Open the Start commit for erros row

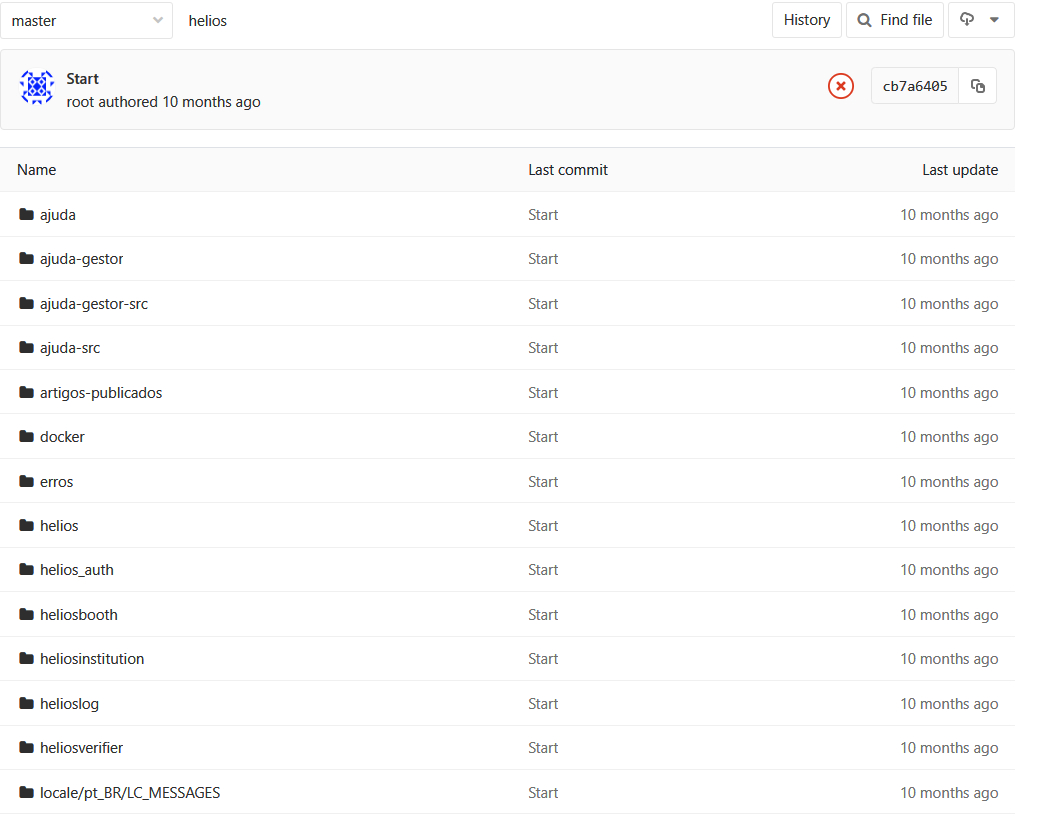pyautogui.click(x=543, y=482)
